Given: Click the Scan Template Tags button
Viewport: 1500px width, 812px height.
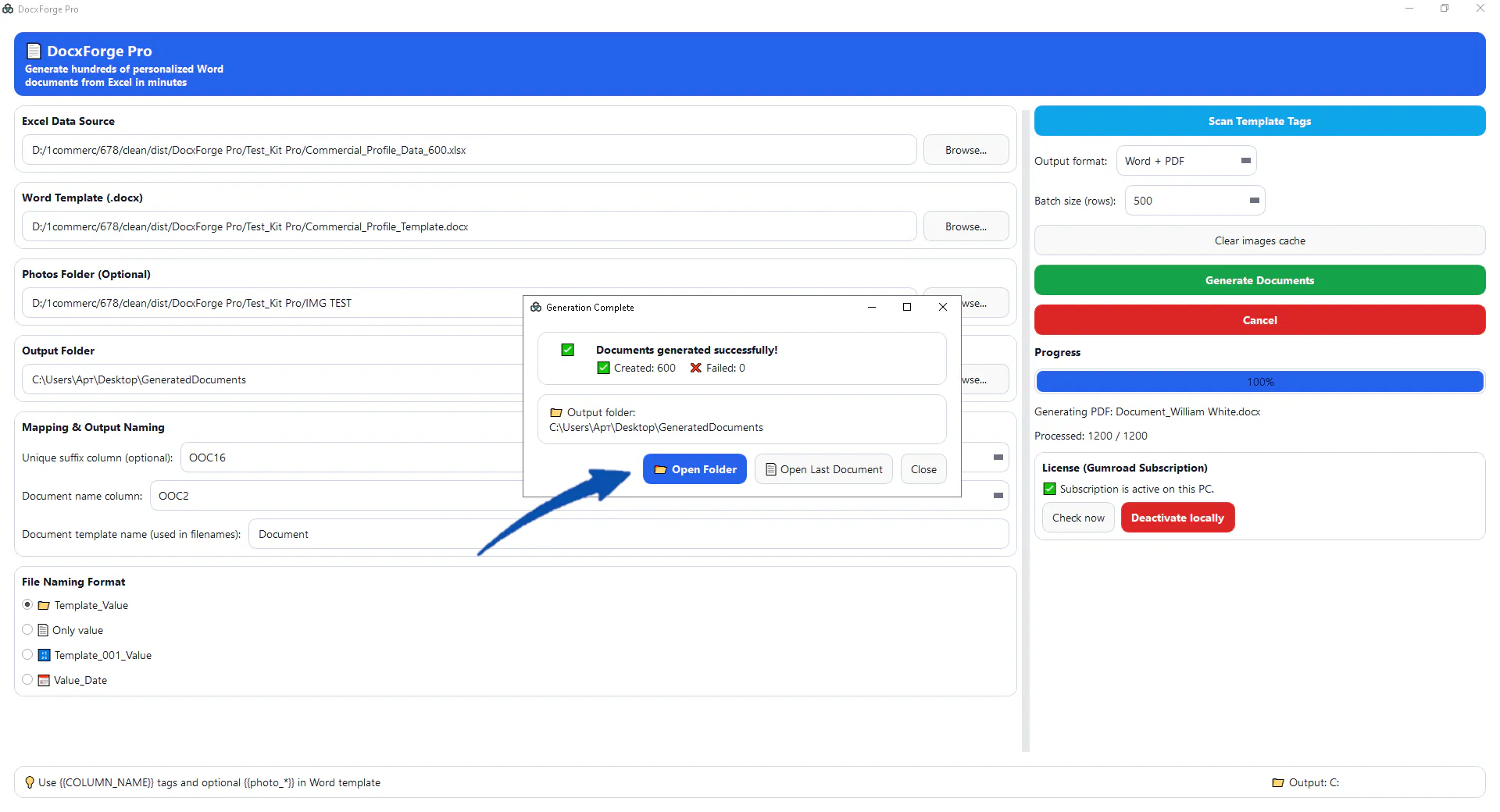Looking at the screenshot, I should point(1259,121).
